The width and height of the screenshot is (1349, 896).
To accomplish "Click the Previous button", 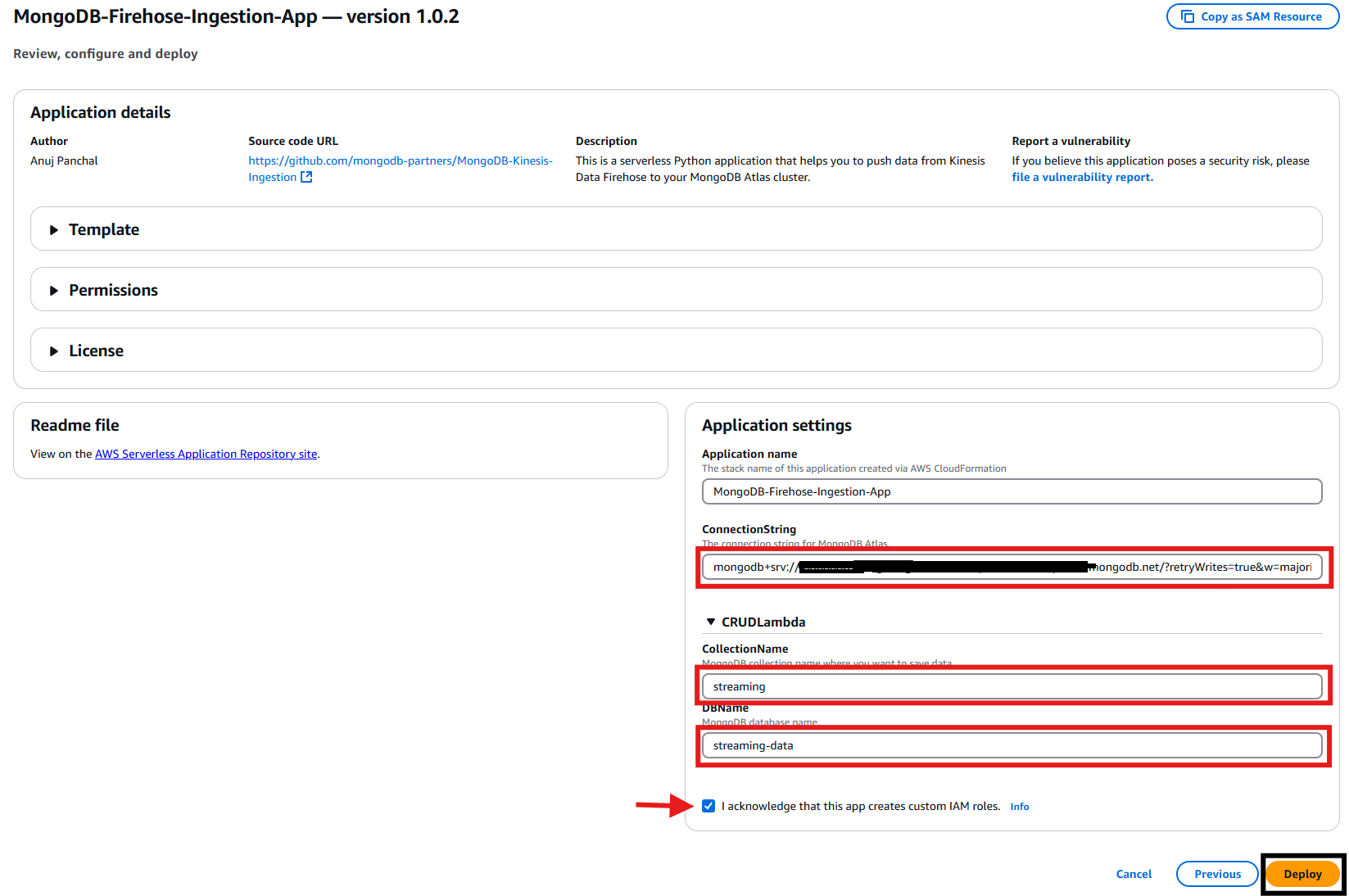I will pos(1217,874).
